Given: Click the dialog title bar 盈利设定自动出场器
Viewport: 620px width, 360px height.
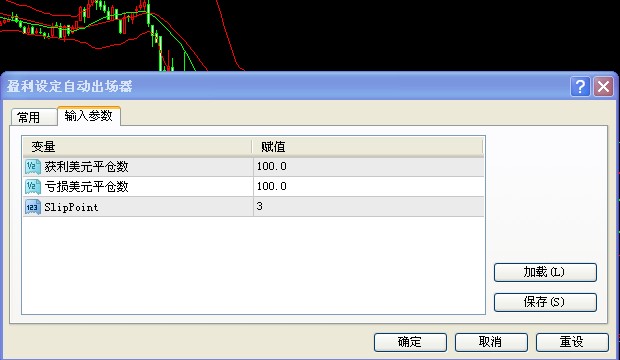Looking at the screenshot, I should 285,86.
